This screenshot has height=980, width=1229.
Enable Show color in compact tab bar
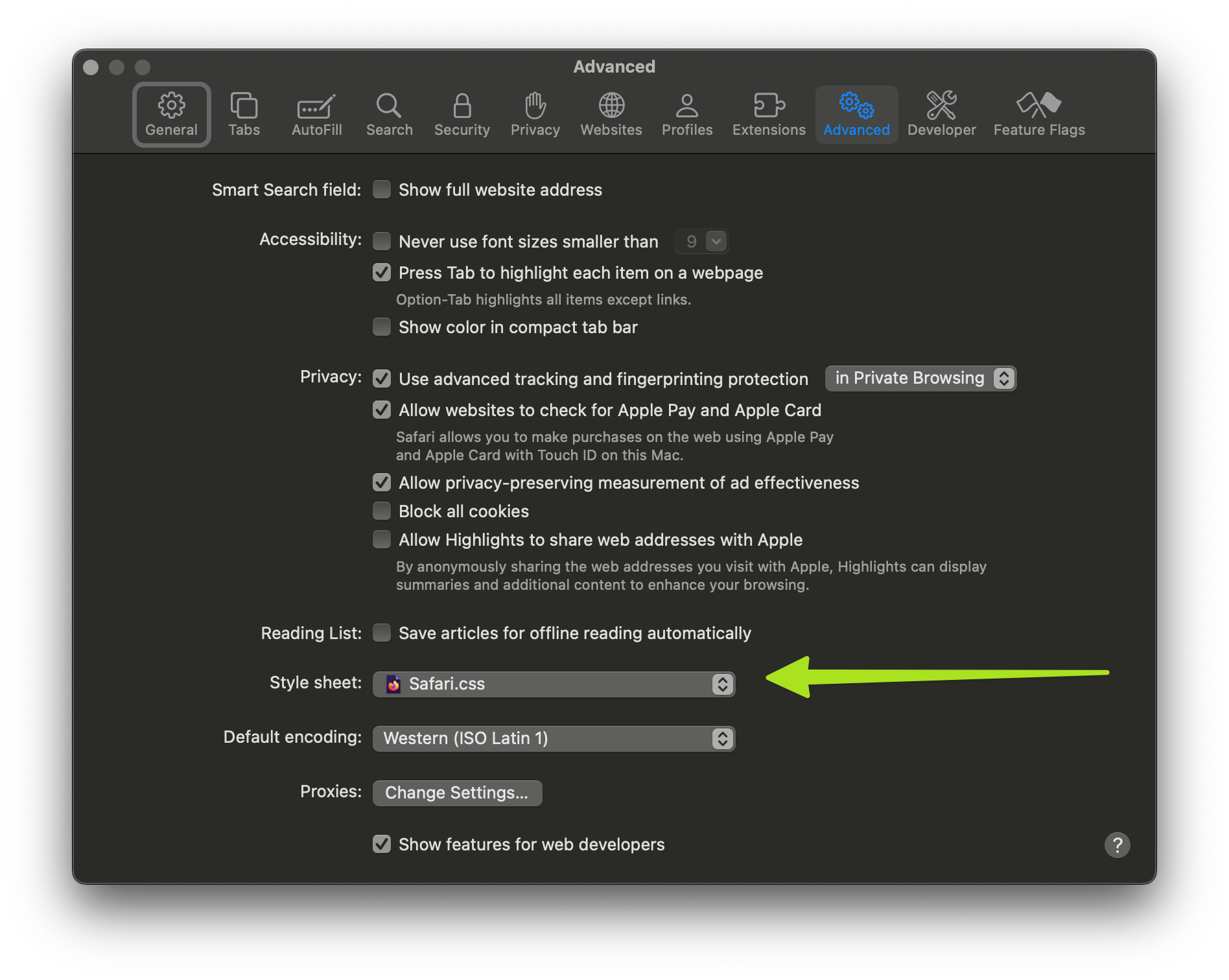(x=382, y=327)
